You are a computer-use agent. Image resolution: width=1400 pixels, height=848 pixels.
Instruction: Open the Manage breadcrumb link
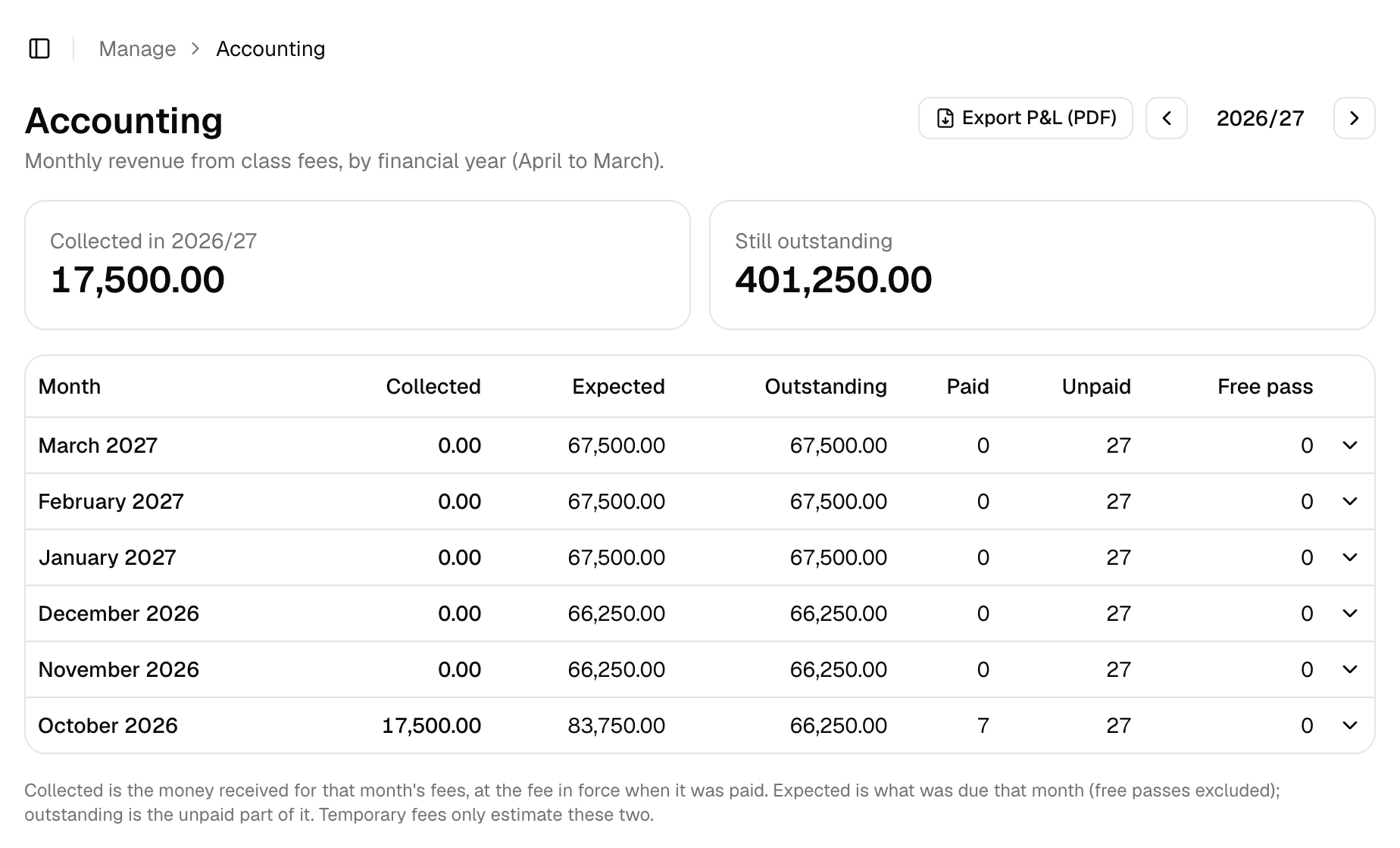point(137,48)
